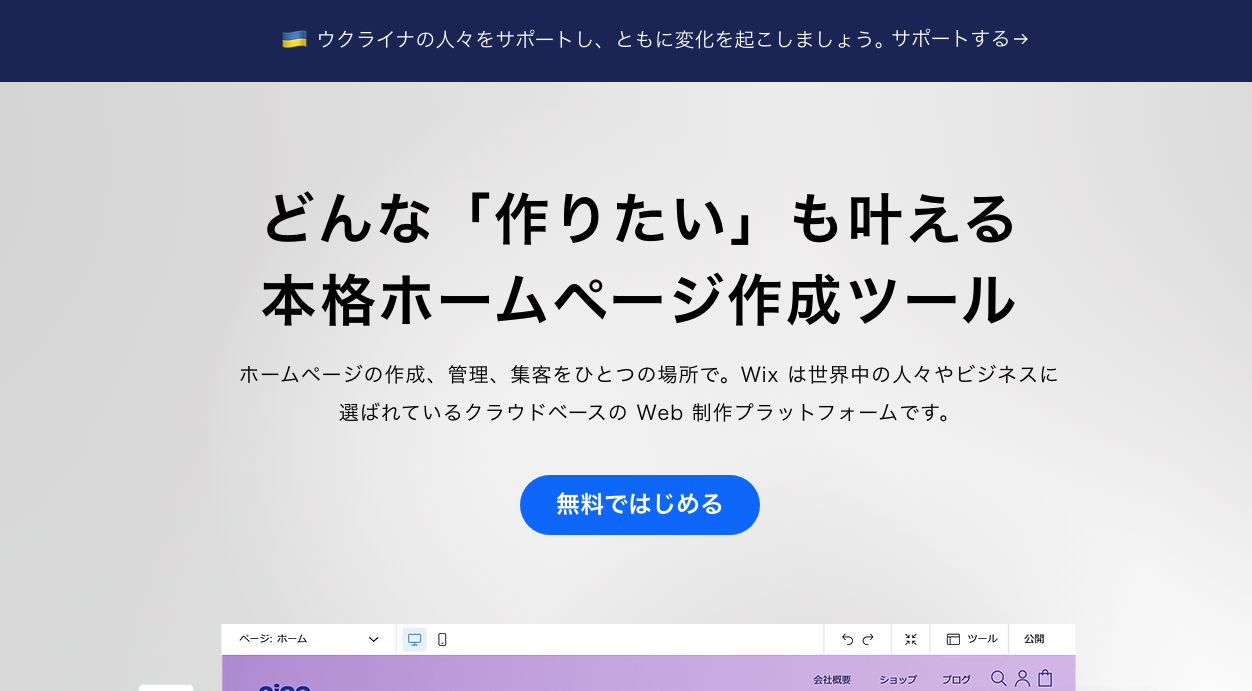Click the user account icon in the preview site
The width and height of the screenshot is (1252, 691).
coord(1022,678)
